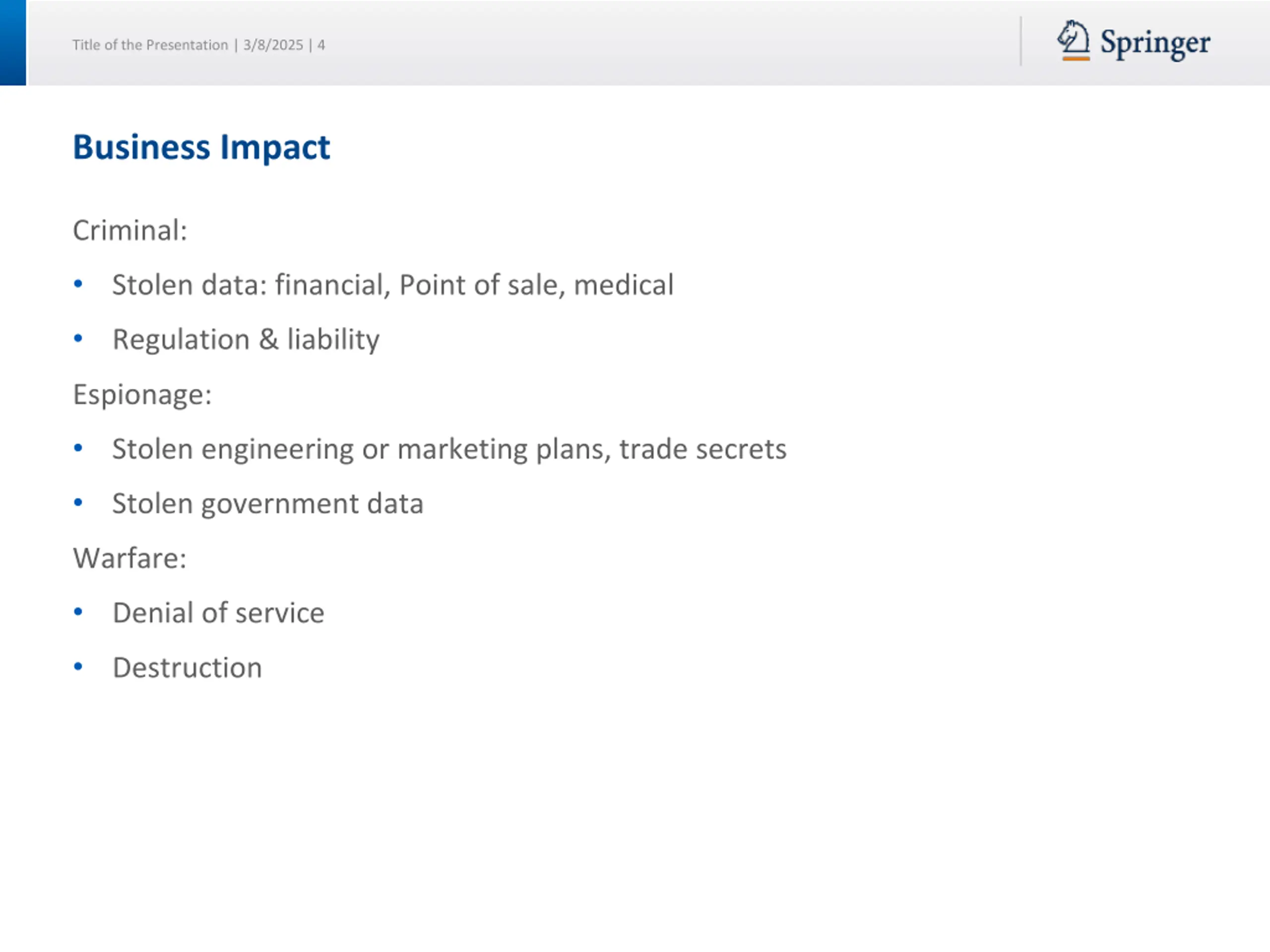The height and width of the screenshot is (952, 1270).
Task: Select the Business Impact slide title
Action: click(x=201, y=147)
